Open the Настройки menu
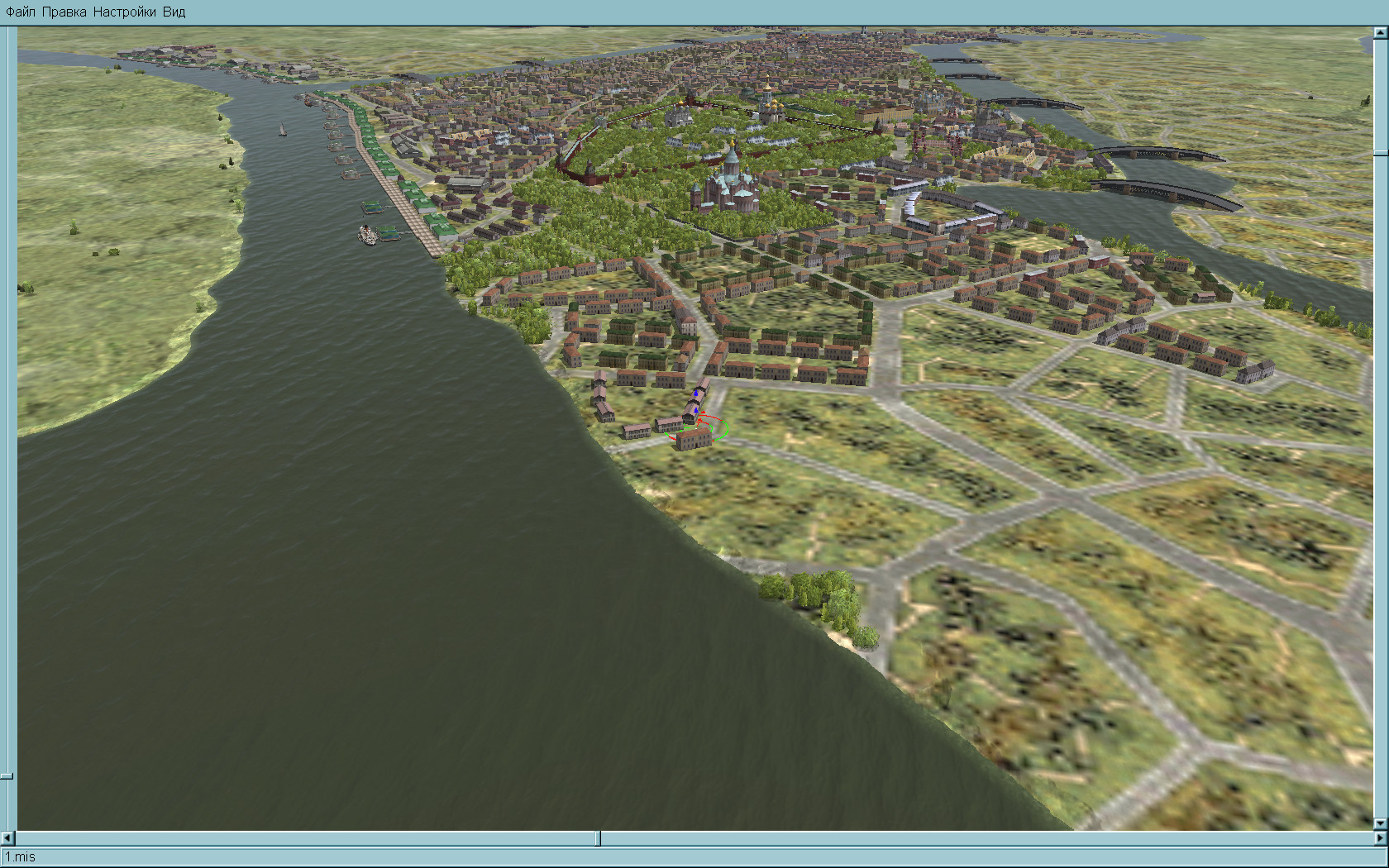Viewport: 1389px width, 868px height. [x=124, y=12]
